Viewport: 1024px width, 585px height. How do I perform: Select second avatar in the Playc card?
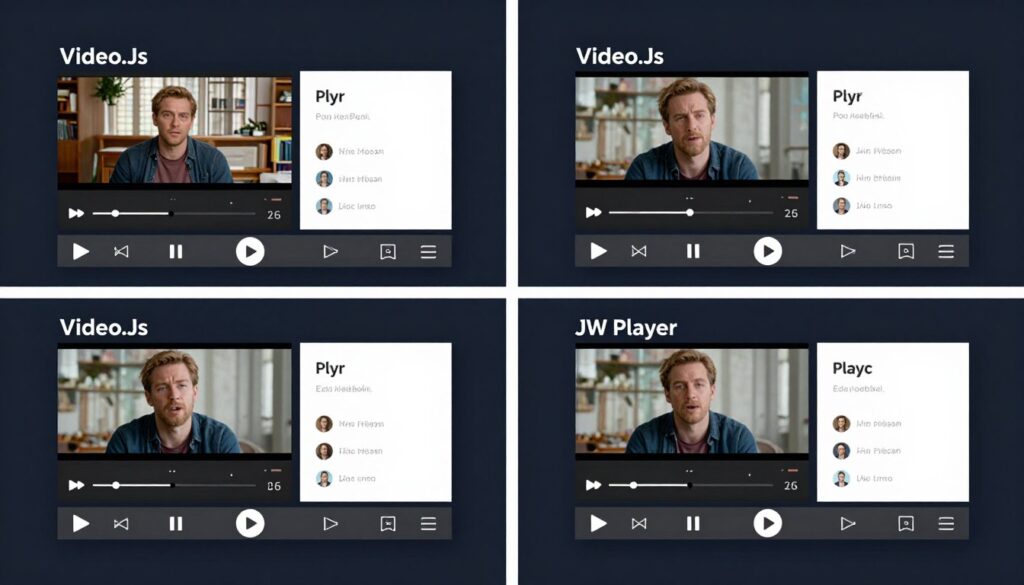click(841, 451)
